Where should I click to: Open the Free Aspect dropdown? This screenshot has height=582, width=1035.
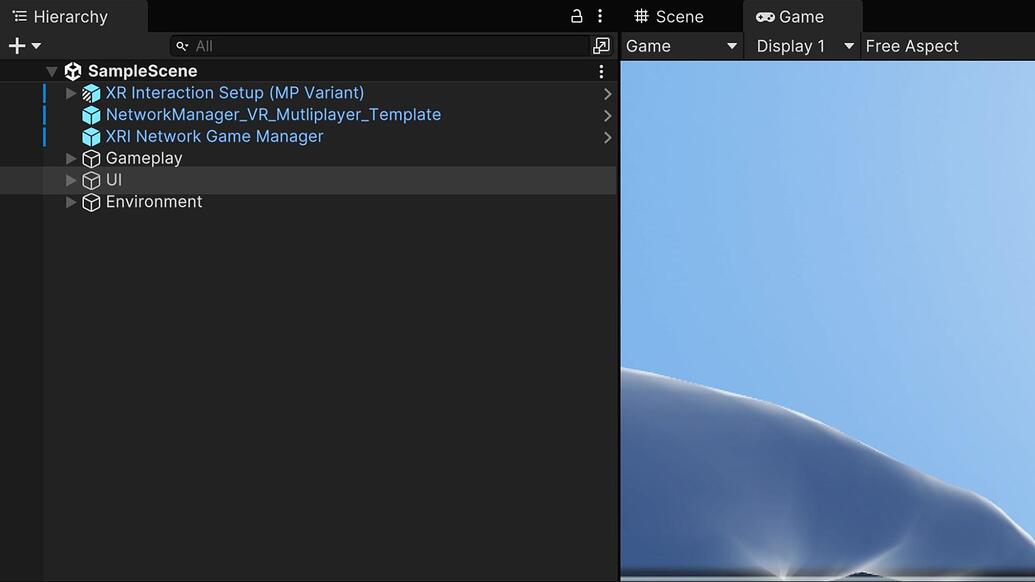tap(910, 46)
